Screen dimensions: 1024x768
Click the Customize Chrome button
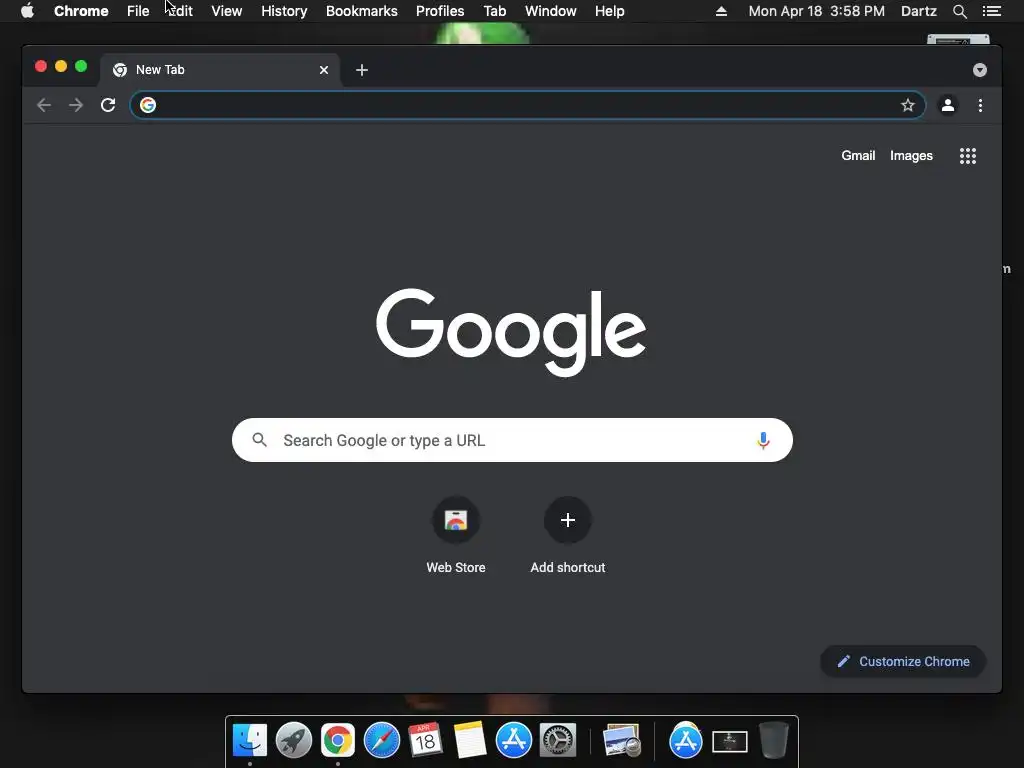(x=903, y=662)
